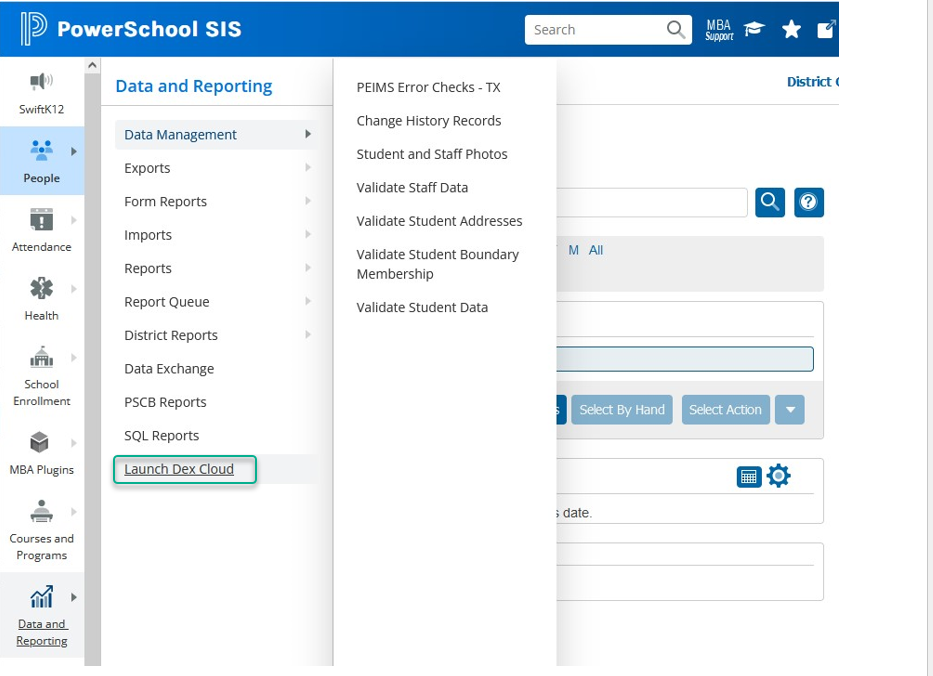Image resolution: width=933 pixels, height=676 pixels.
Task: Click the header Search input field
Action: pyautogui.click(x=595, y=30)
